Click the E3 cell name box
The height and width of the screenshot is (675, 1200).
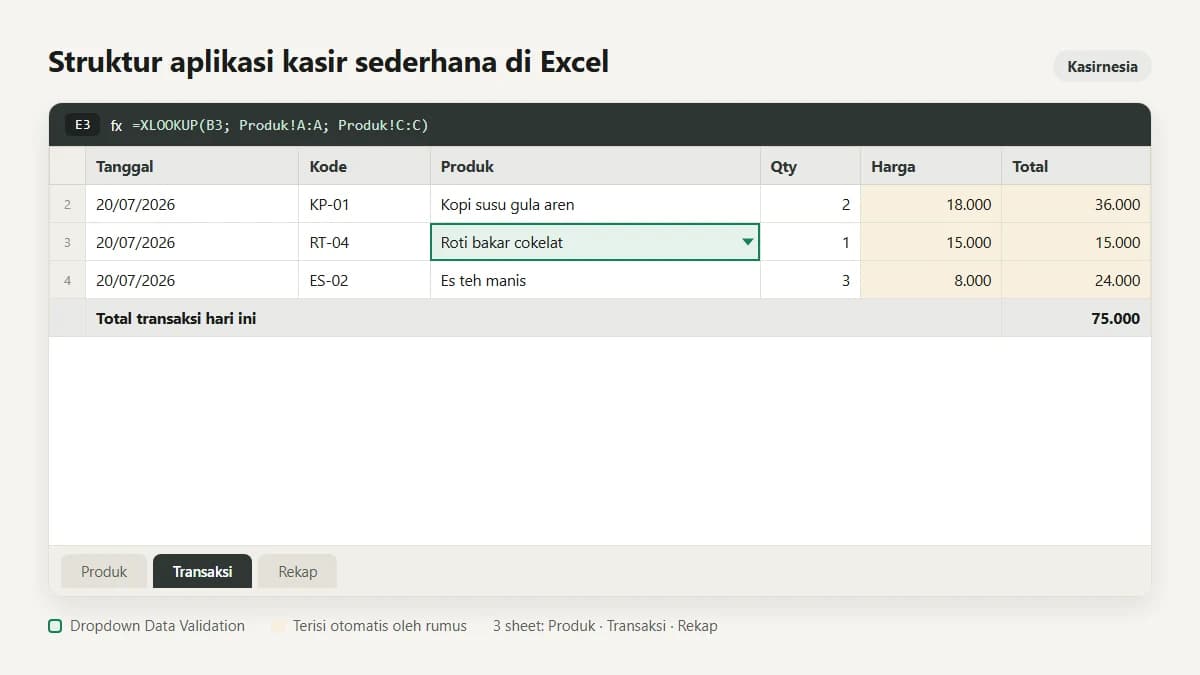tap(83, 125)
